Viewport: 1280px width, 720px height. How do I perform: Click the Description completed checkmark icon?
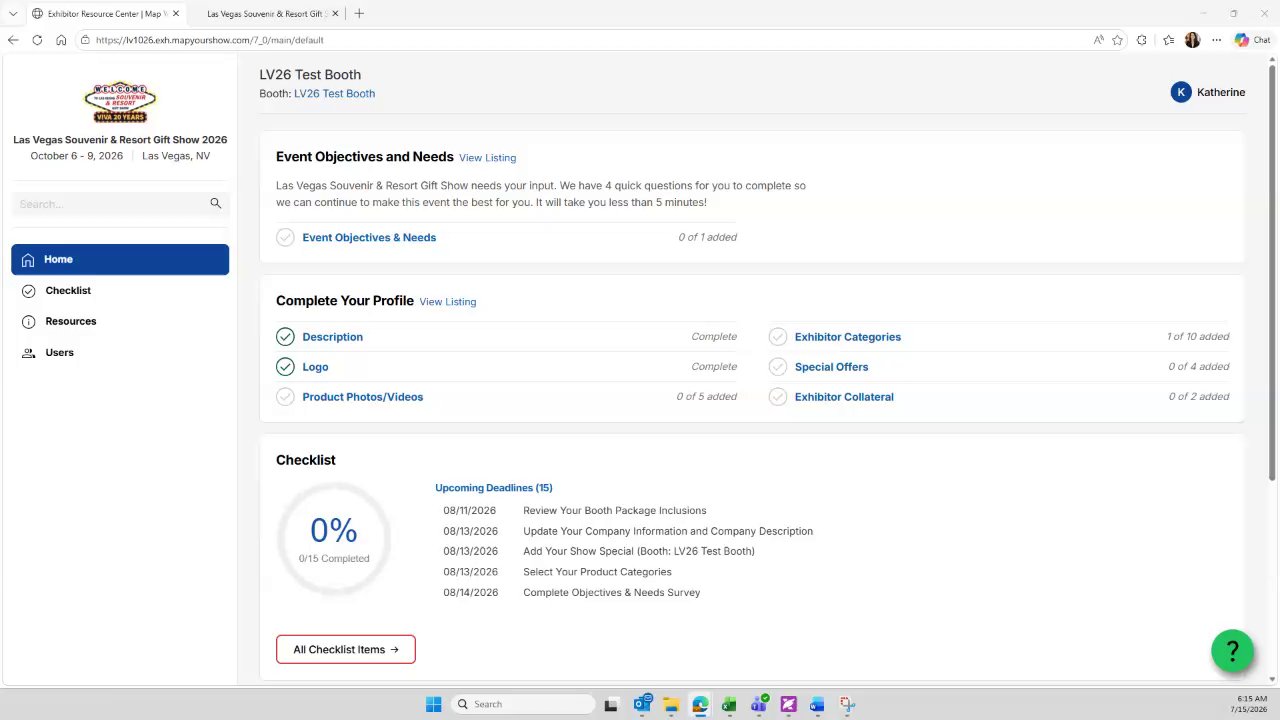tap(285, 337)
